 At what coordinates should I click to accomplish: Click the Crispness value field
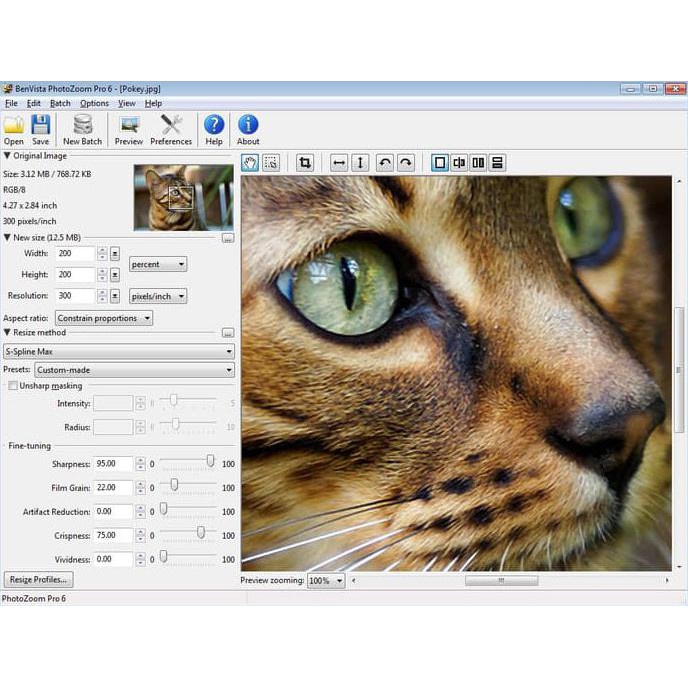click(113, 535)
